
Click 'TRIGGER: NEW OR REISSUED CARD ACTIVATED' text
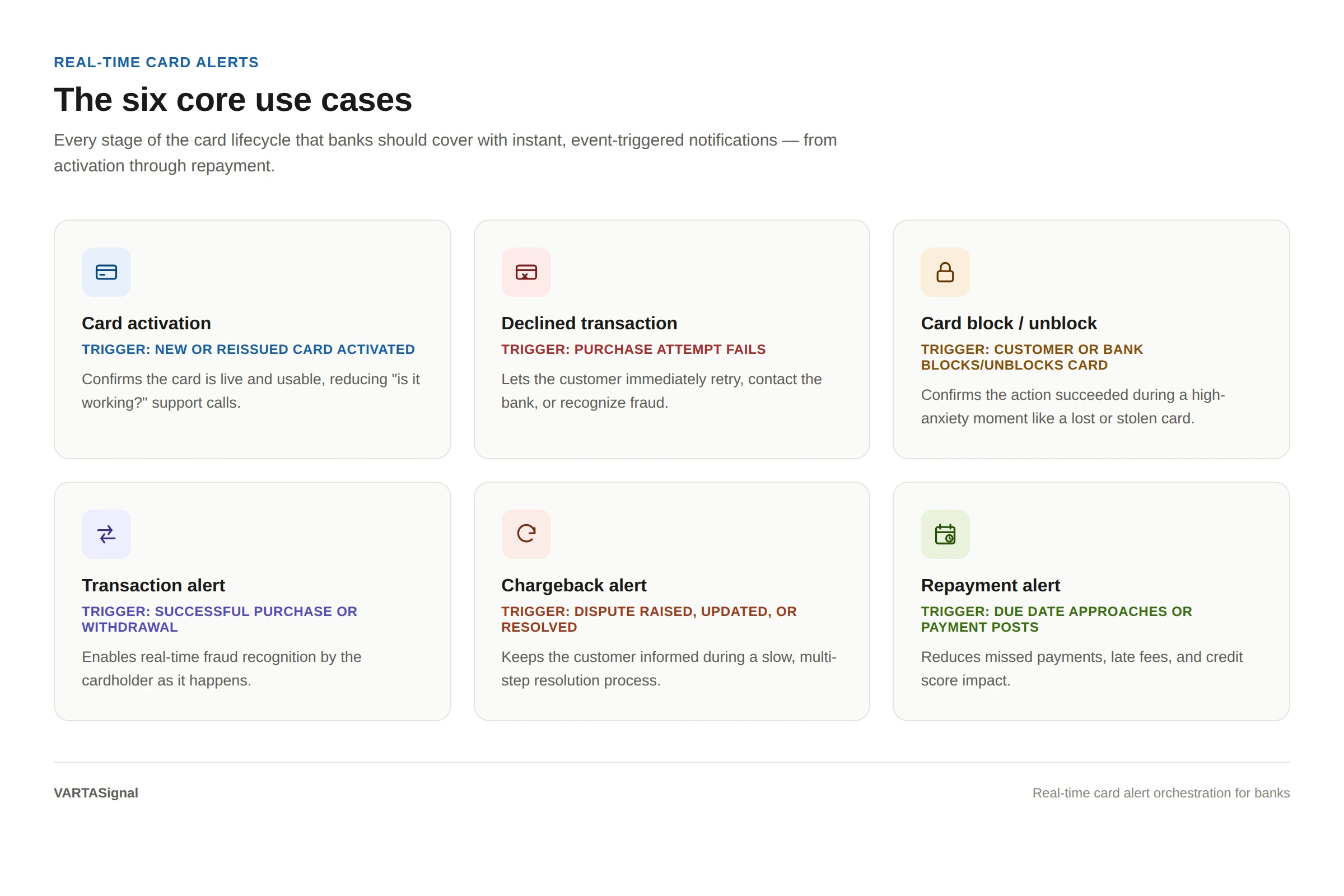(x=248, y=349)
